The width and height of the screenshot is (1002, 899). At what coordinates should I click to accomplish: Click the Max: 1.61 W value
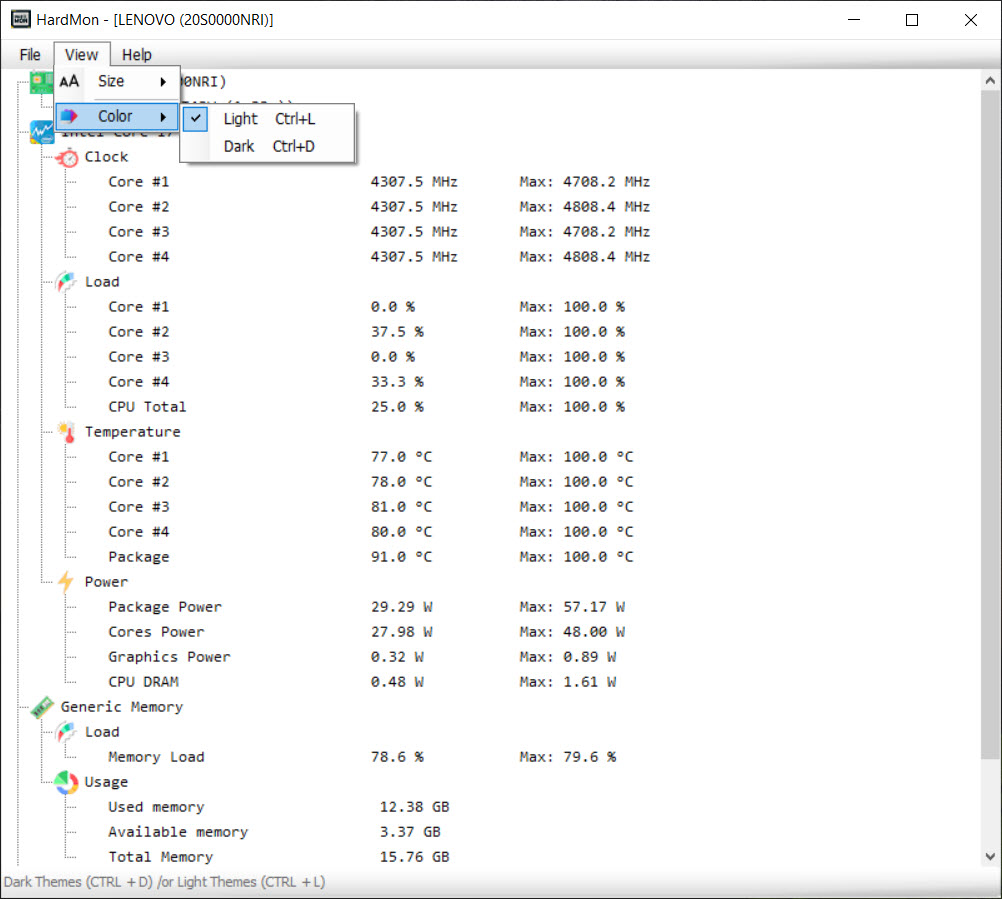point(568,682)
